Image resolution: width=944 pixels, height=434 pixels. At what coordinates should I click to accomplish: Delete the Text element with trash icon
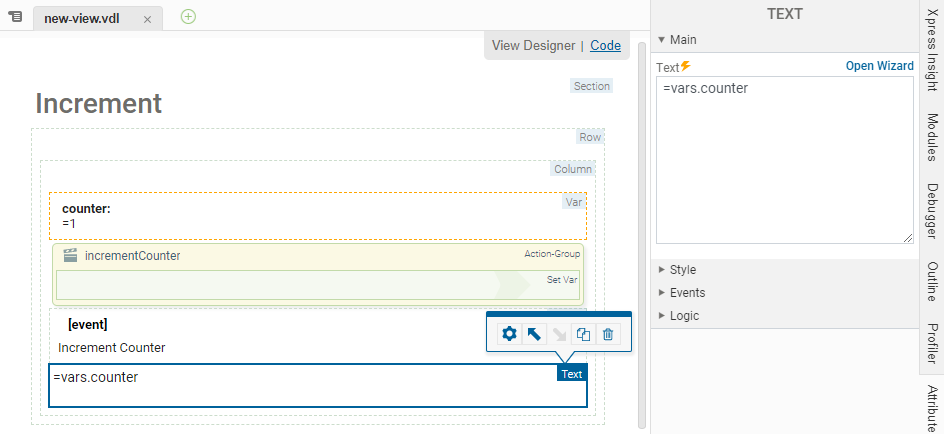tap(608, 334)
